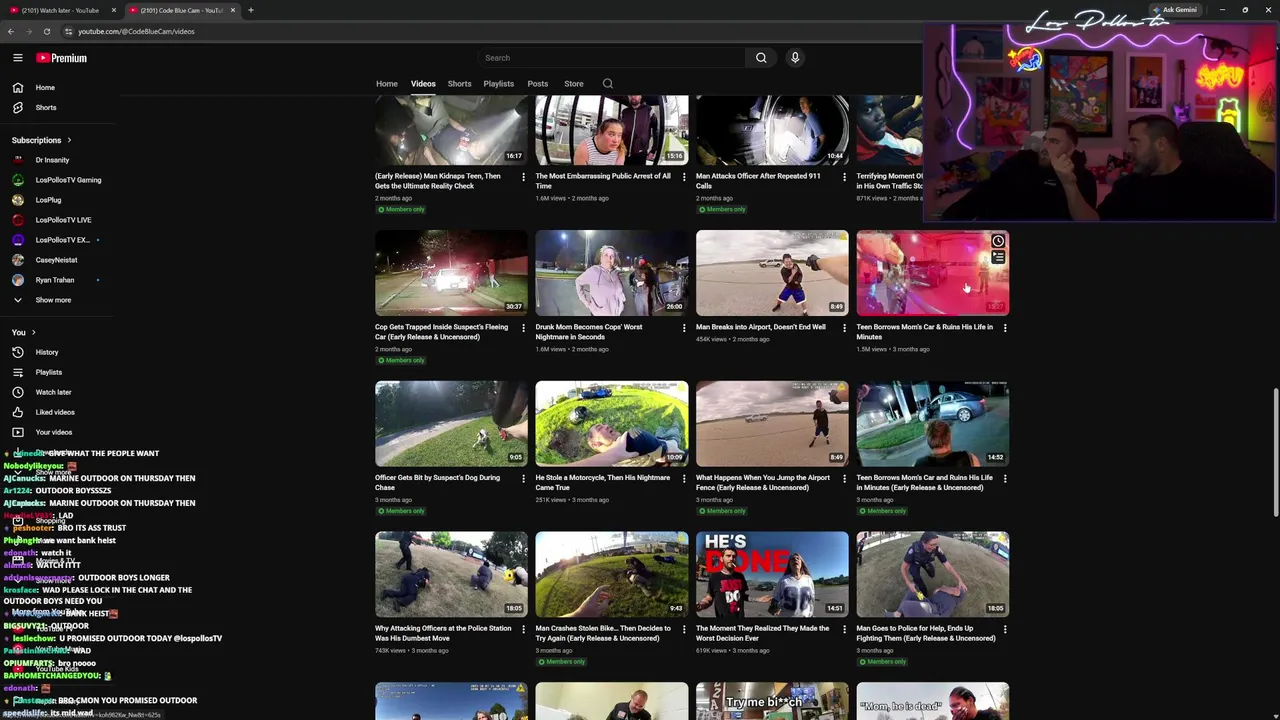Open options for He Stole a Motorcycle video

[684, 478]
